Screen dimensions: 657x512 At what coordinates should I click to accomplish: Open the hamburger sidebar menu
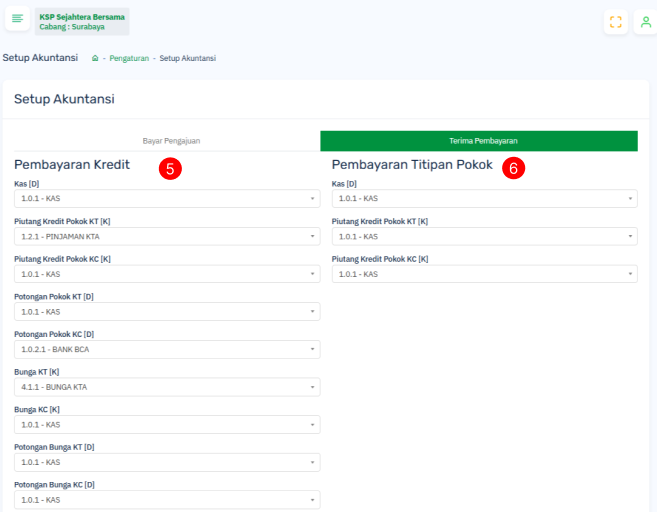(17, 18)
